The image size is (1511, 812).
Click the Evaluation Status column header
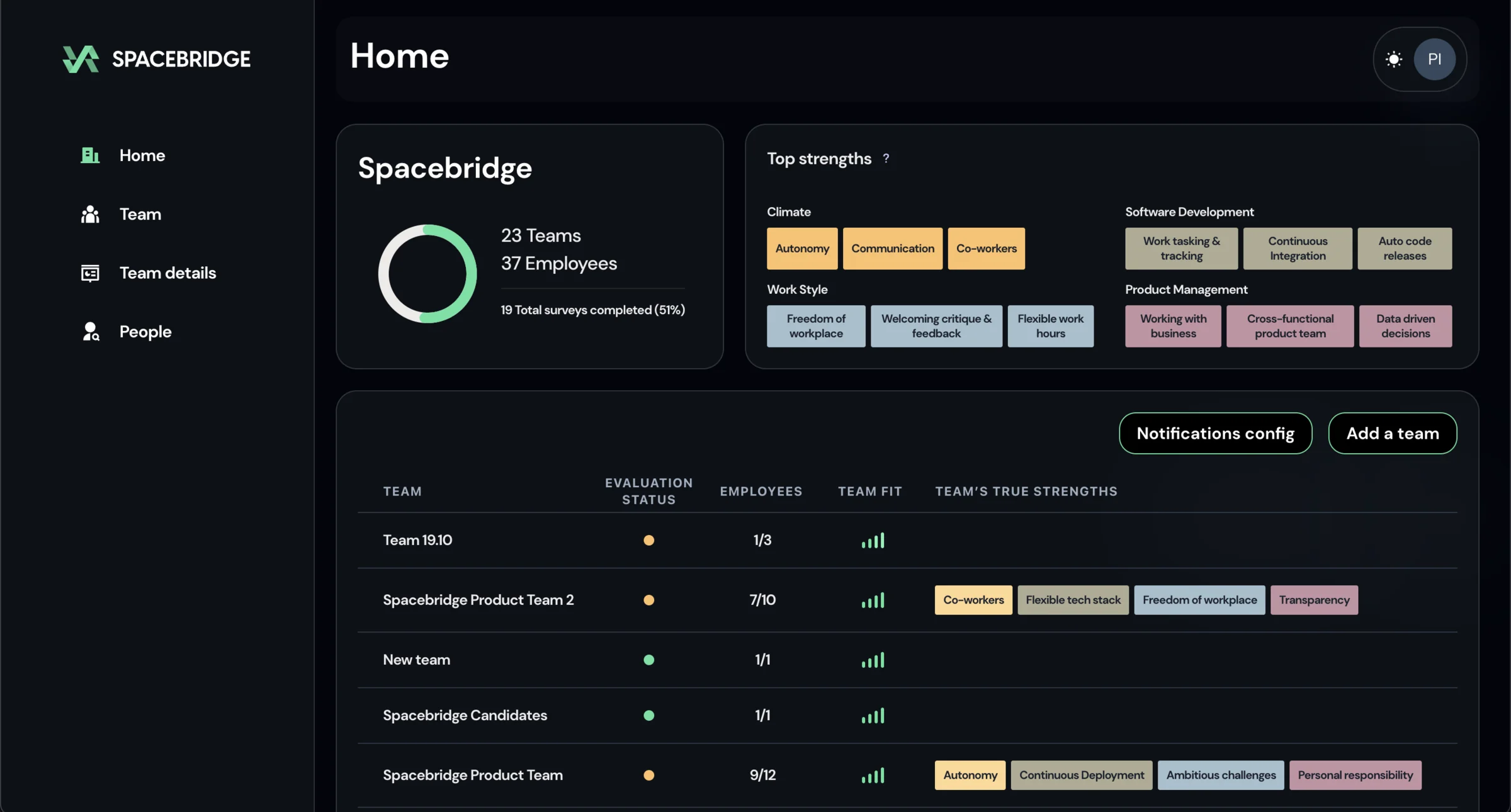pyautogui.click(x=648, y=491)
